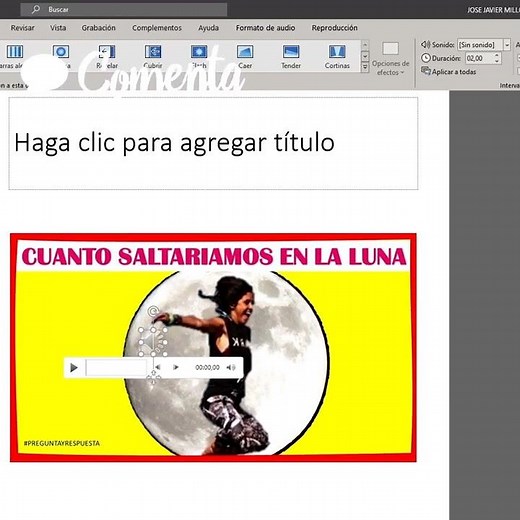Image resolution: width=520 pixels, height=520 pixels.
Task: Play the audio clip on slide
Action: [x=74, y=368]
